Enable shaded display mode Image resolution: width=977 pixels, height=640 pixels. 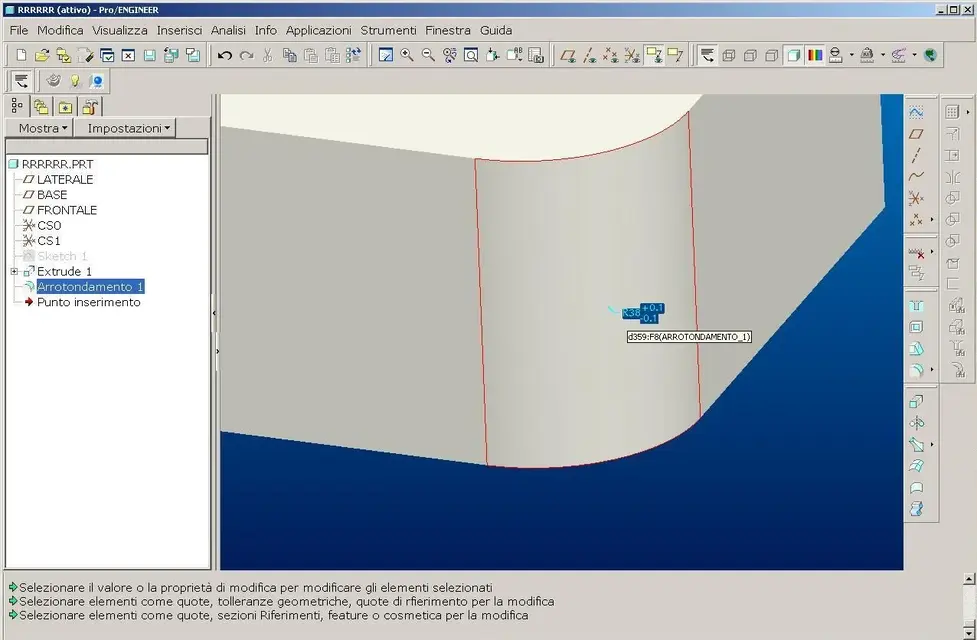[793, 55]
